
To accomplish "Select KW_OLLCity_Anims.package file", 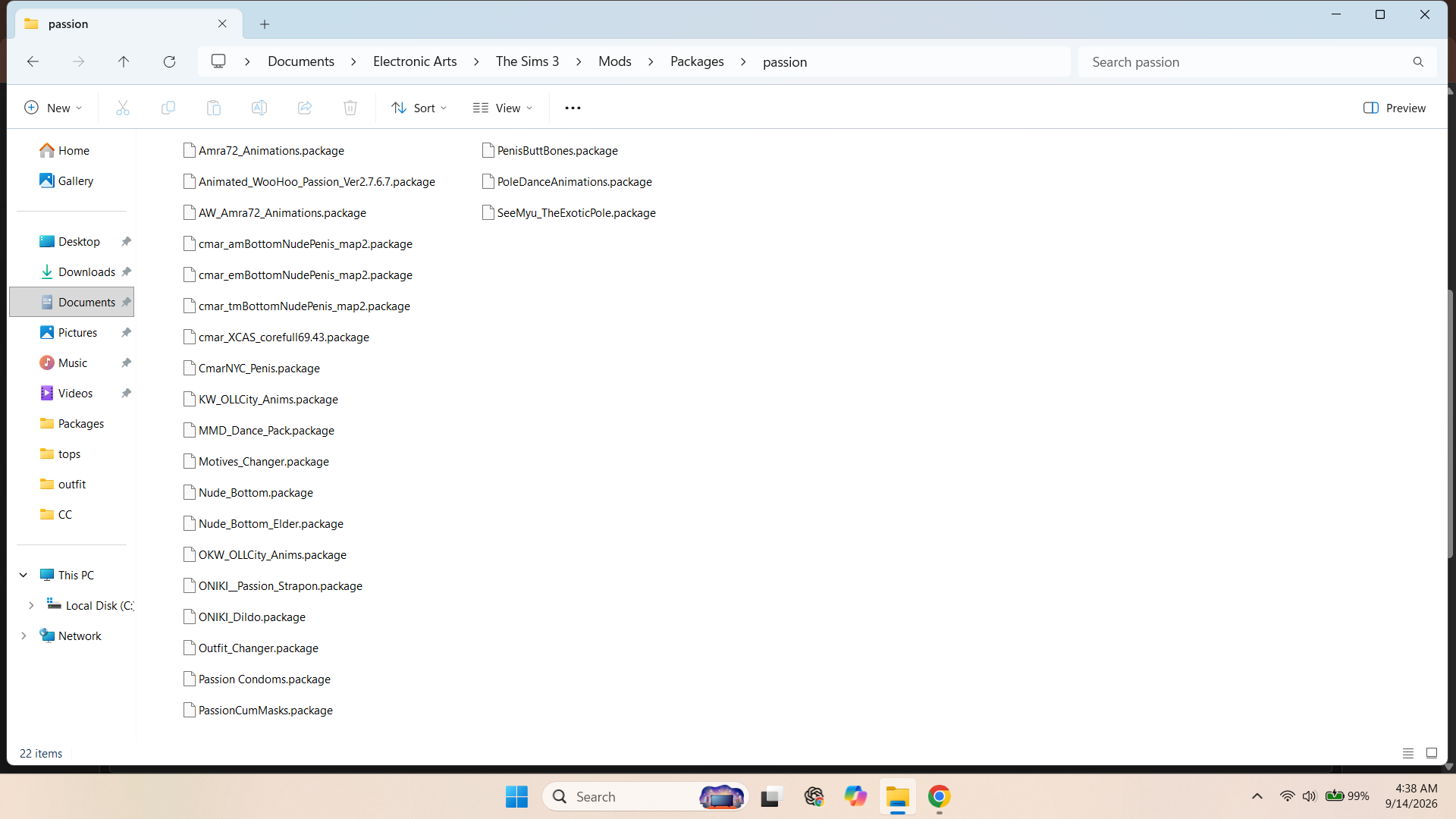I will (261, 399).
